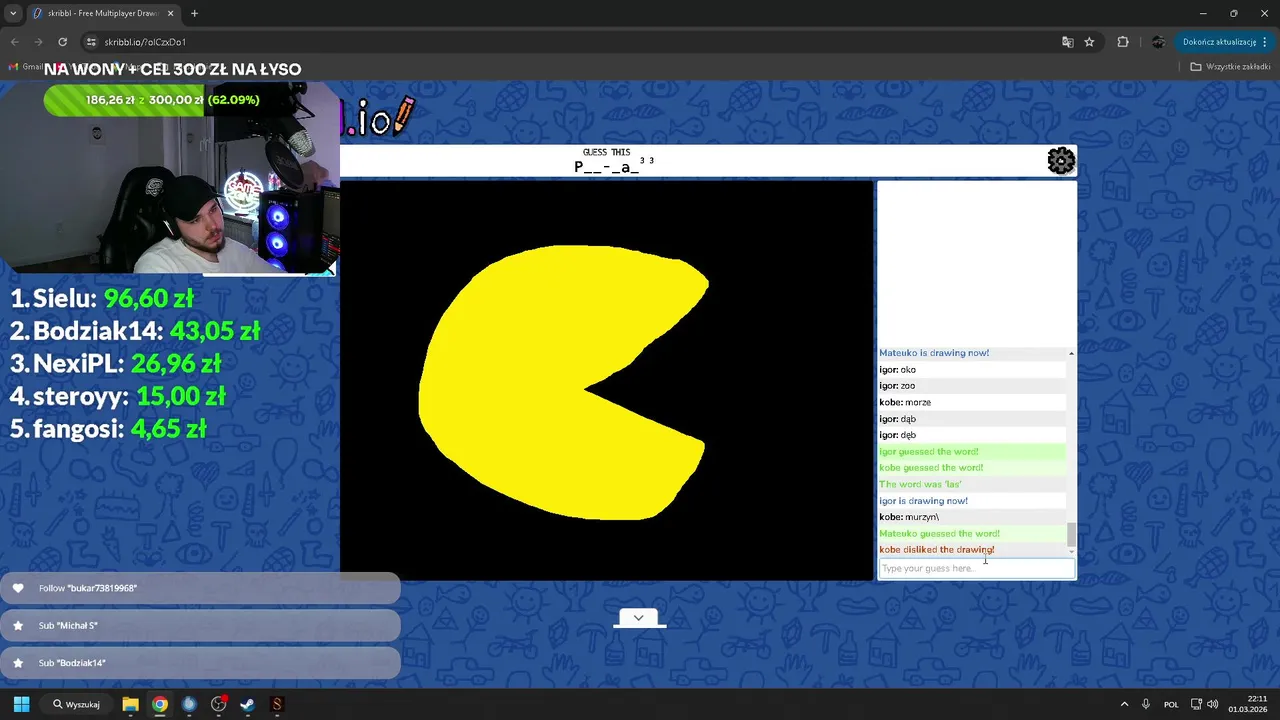Click donor Bodziak14 43,05 zł entry

click(x=135, y=331)
